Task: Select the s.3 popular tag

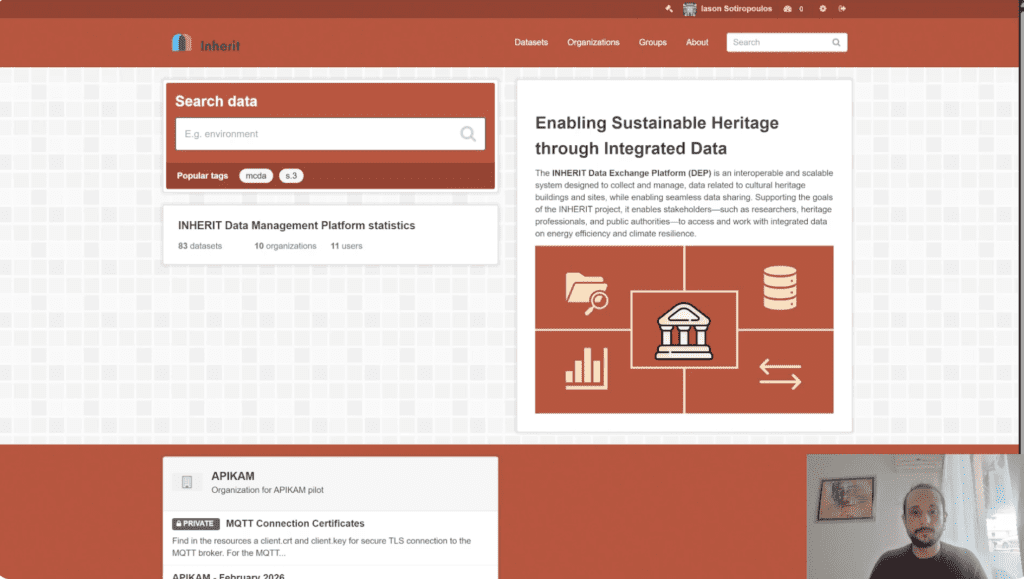Action: coord(291,176)
